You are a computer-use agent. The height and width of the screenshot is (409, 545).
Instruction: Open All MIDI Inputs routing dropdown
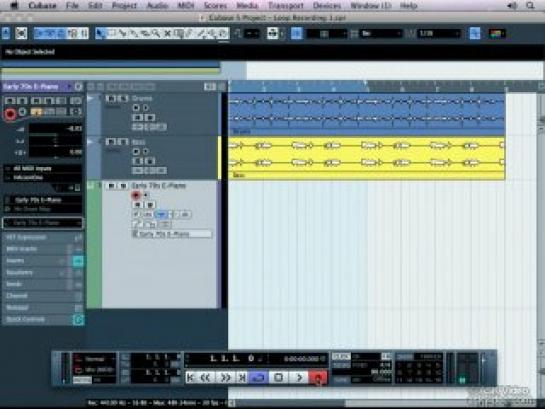[43, 169]
